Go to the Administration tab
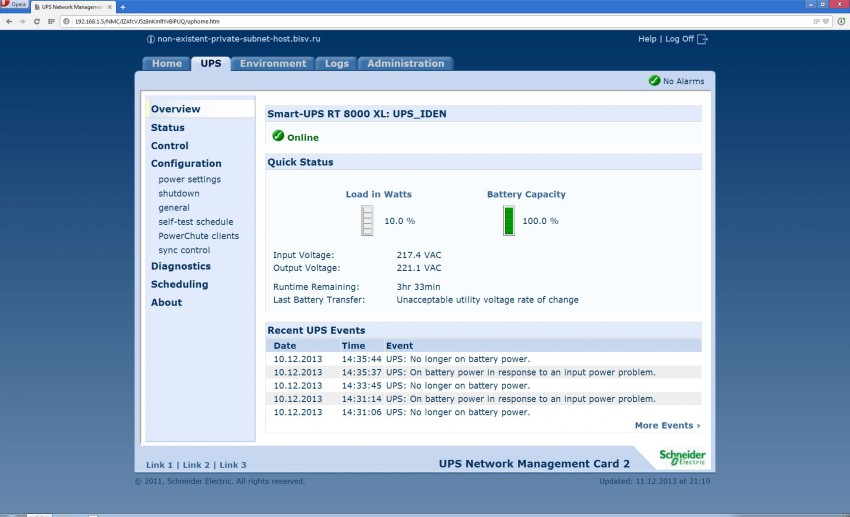 (x=405, y=63)
